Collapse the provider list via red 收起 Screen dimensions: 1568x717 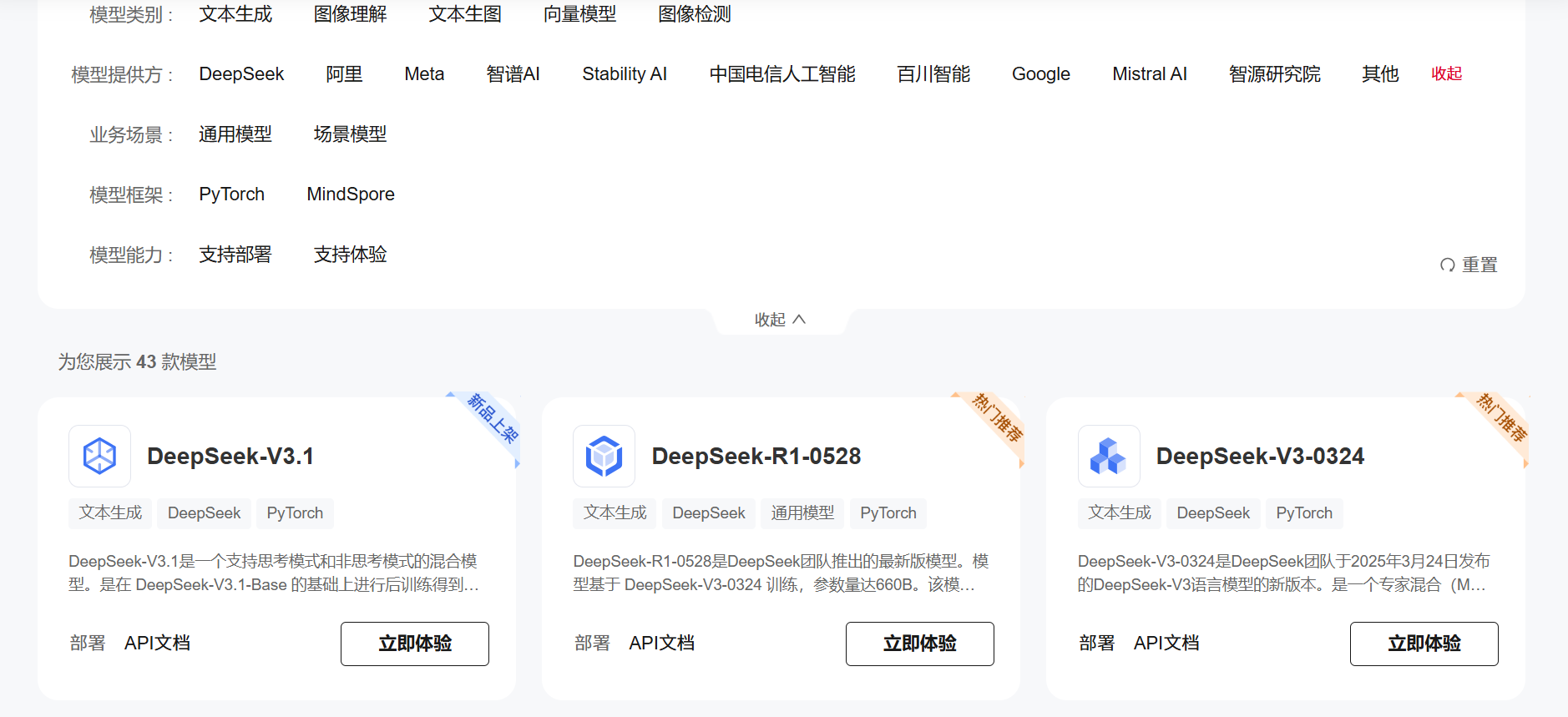[x=1446, y=73]
